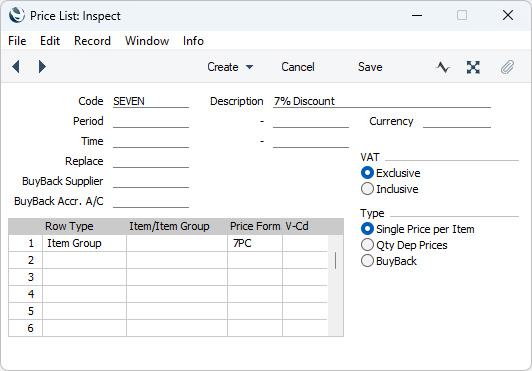Go to next record arrow
The image size is (532, 371).
pyautogui.click(x=42, y=67)
